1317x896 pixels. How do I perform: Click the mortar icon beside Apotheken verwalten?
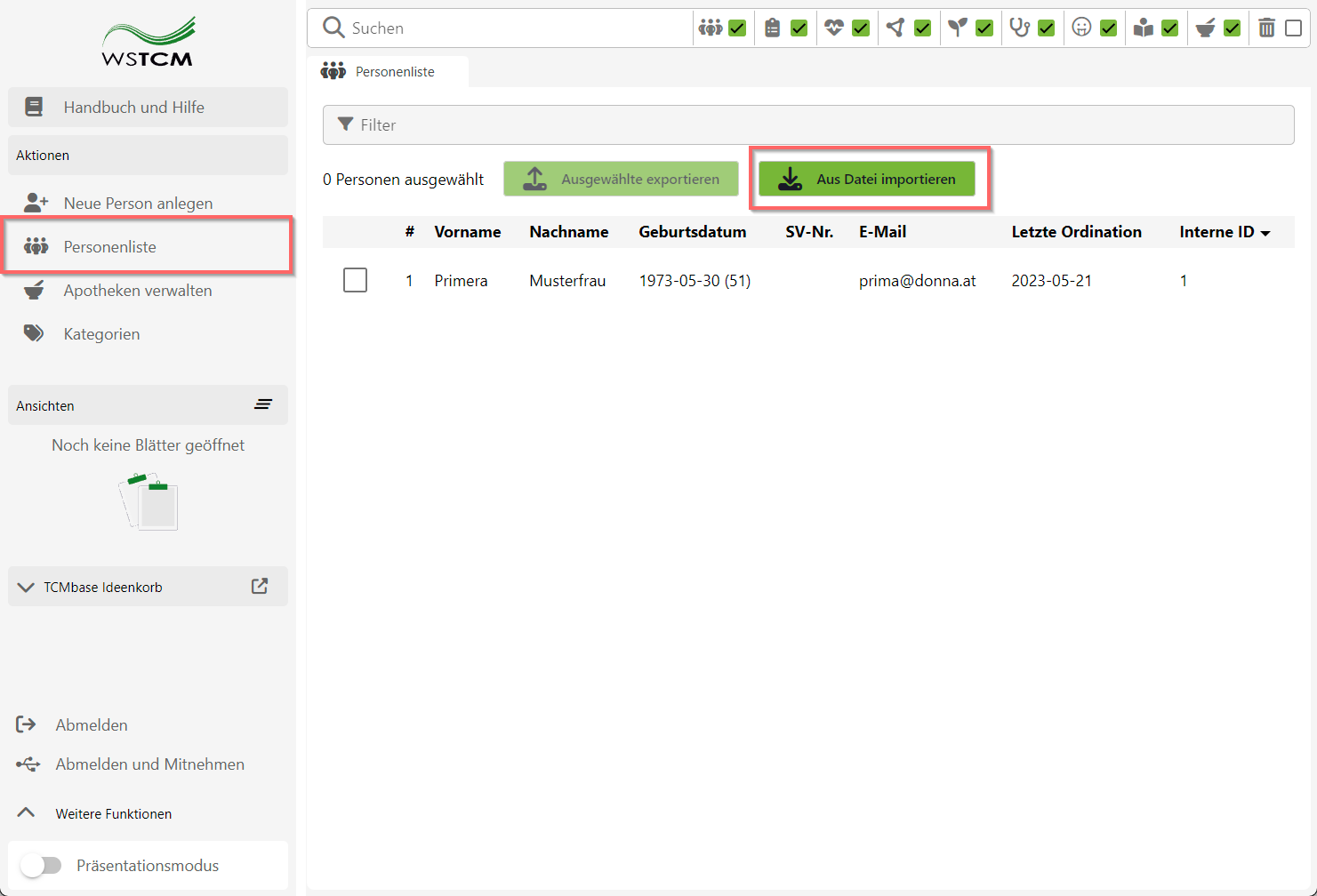pyautogui.click(x=35, y=291)
